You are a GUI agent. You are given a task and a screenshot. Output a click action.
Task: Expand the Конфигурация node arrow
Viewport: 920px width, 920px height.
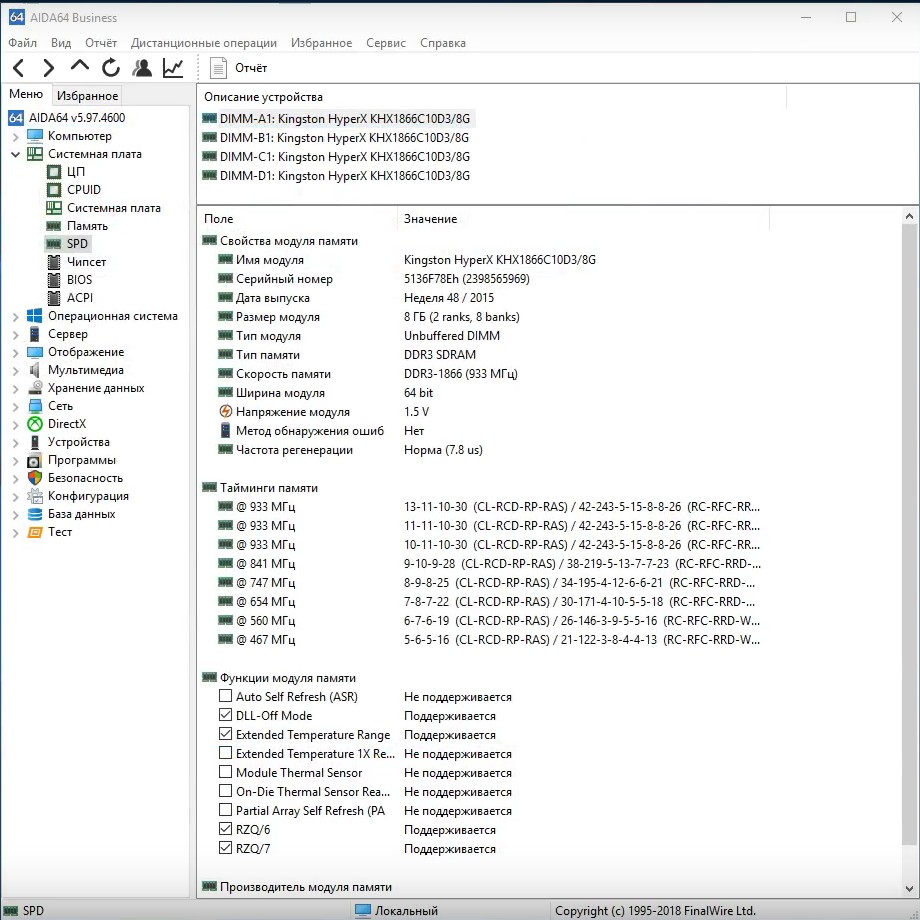point(15,497)
